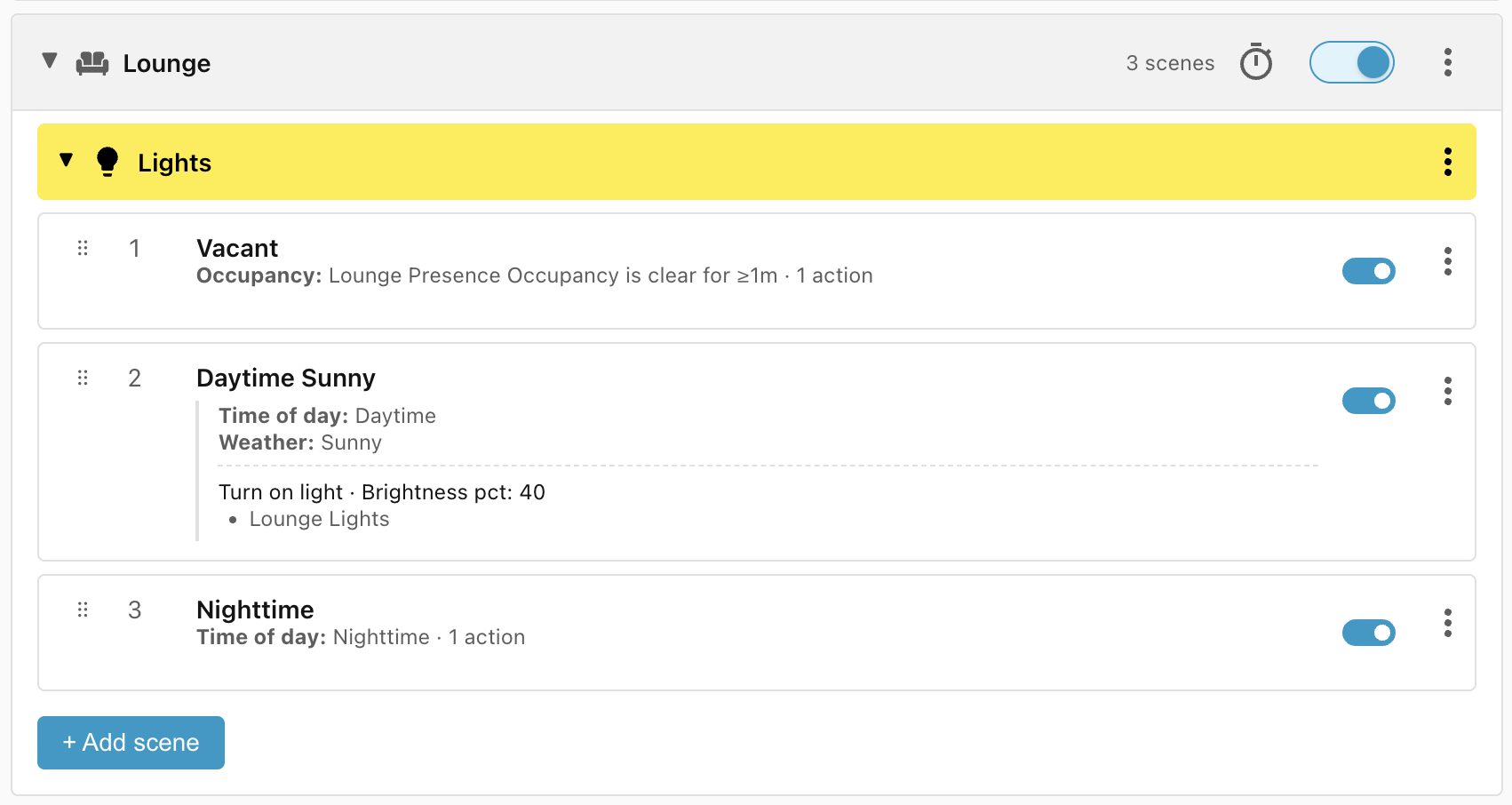Screen dimensions: 1512x805
Task: Open the Nighttime scene options menu
Action: 1448,623
